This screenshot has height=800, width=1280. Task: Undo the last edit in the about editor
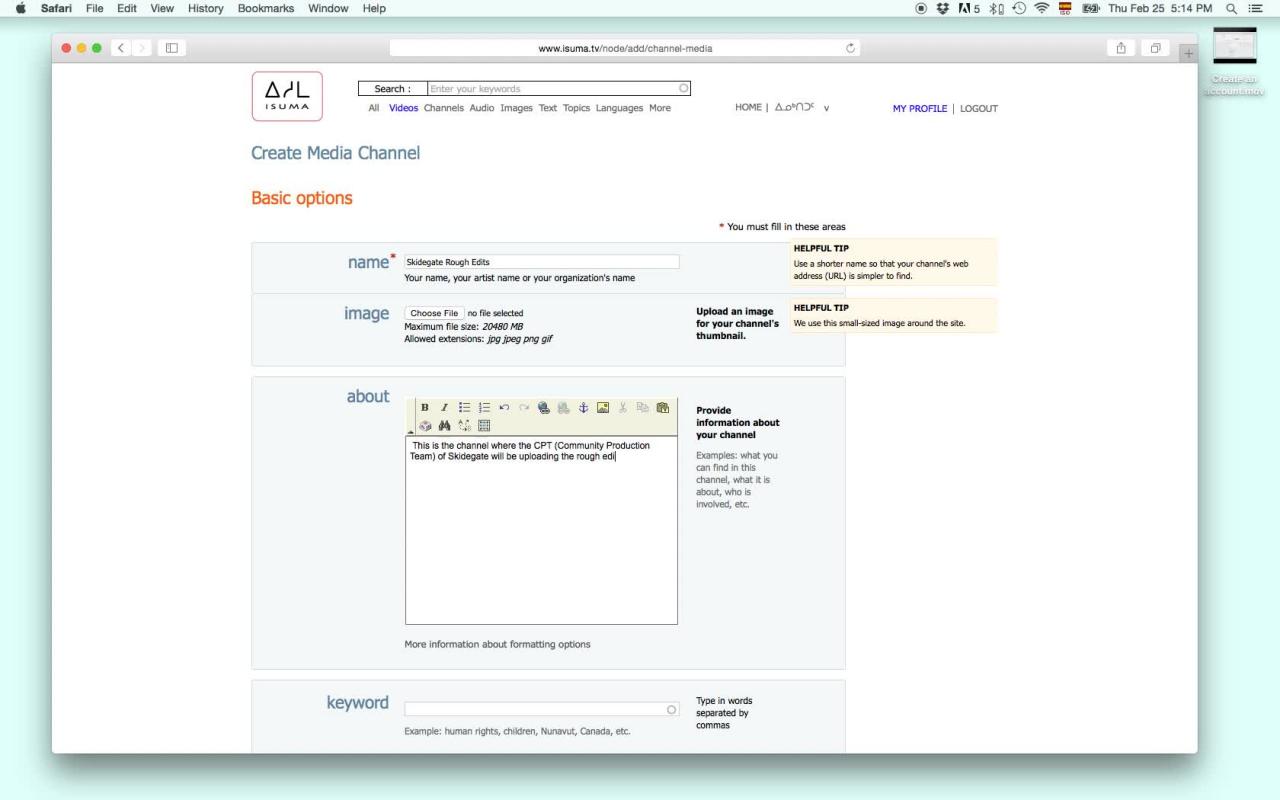[x=505, y=407]
